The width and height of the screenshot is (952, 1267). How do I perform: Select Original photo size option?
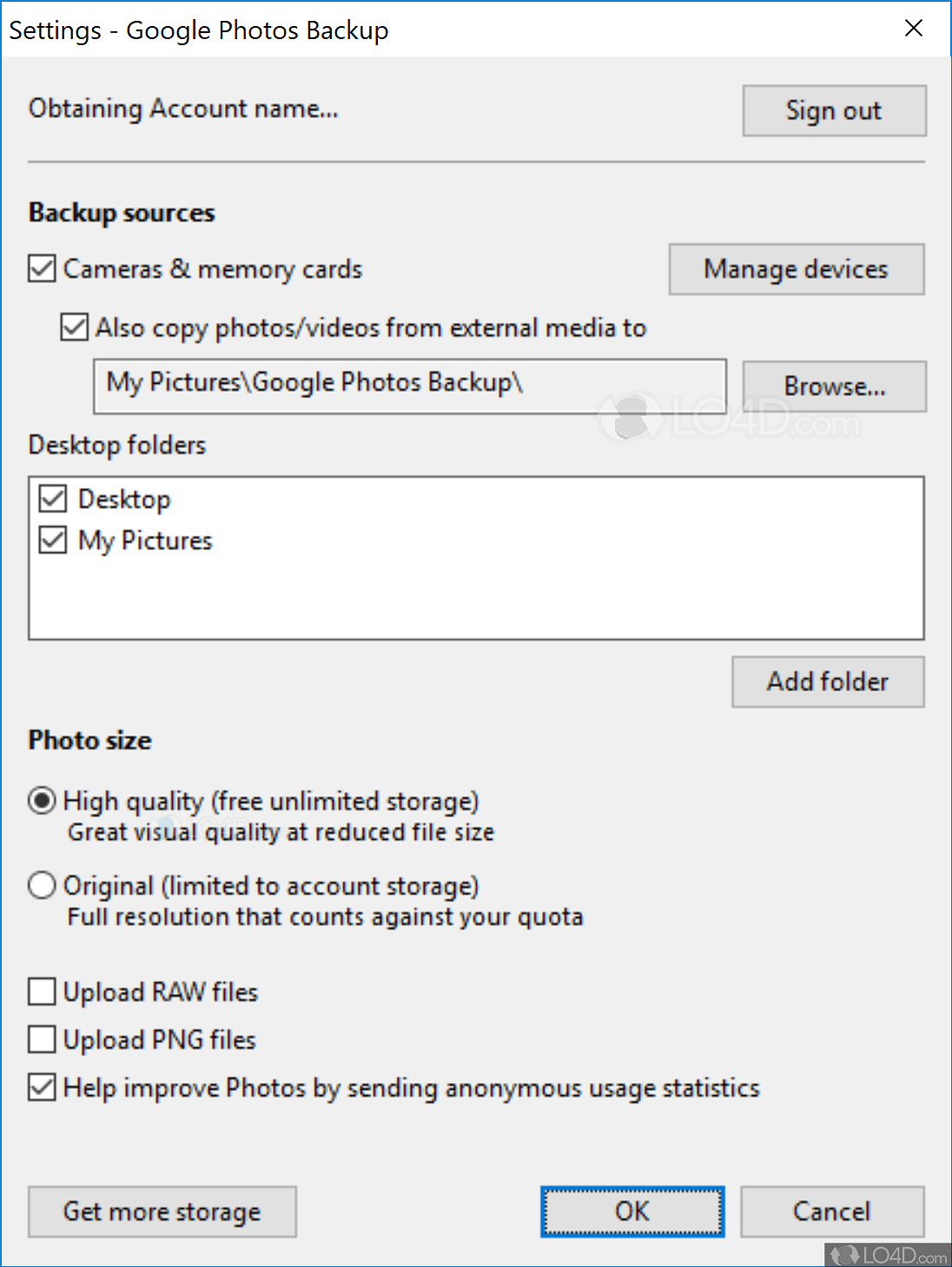(41, 885)
